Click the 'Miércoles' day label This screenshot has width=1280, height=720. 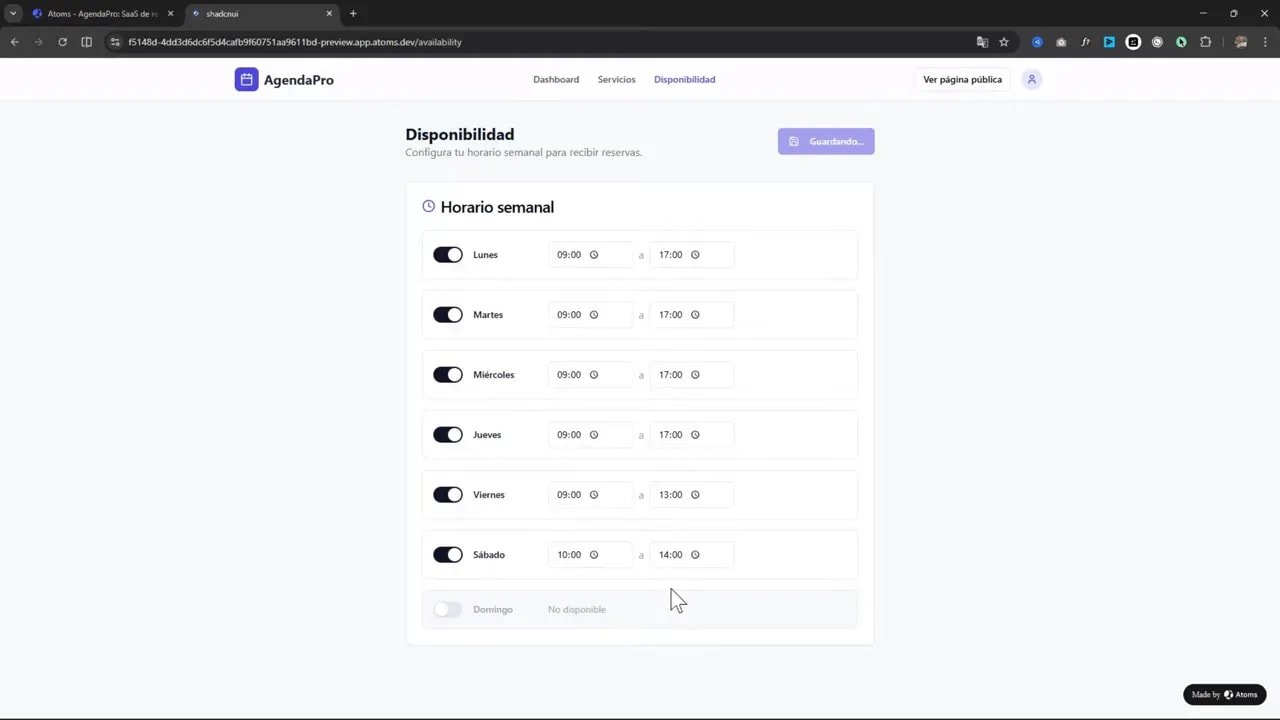click(x=494, y=375)
